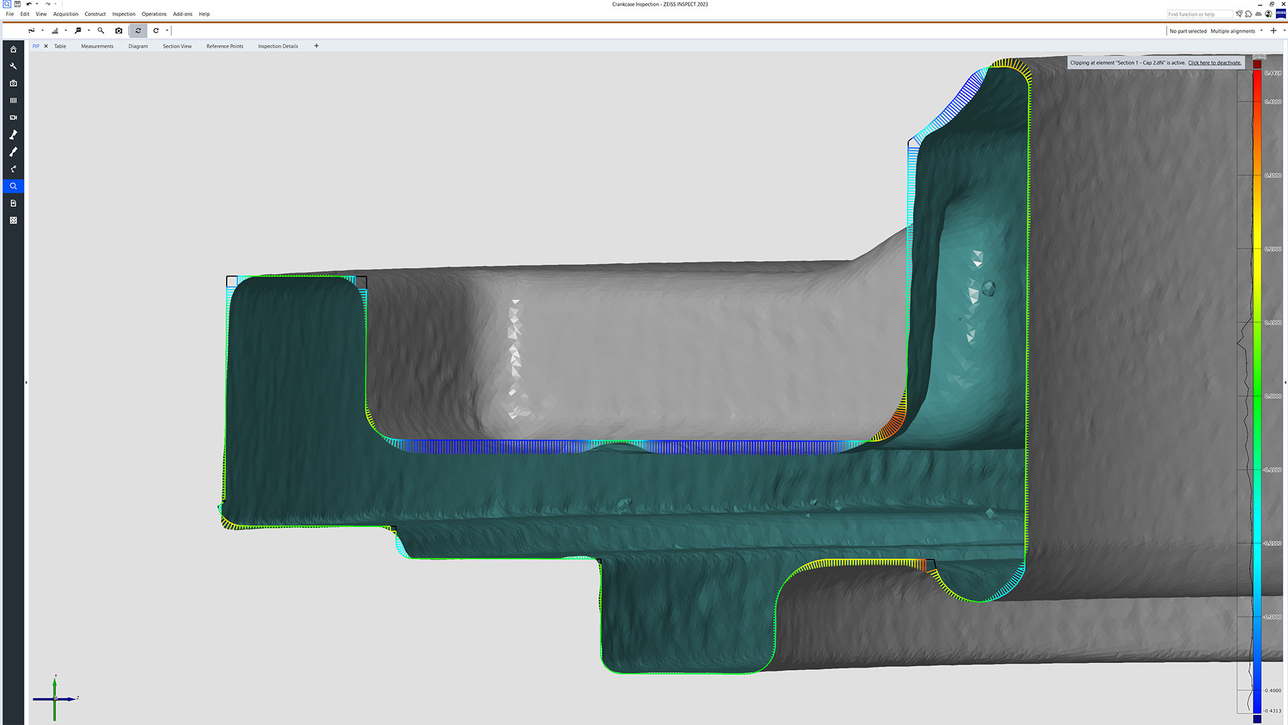Open the Home workspace in the sidebar
Viewport: 1288px width, 725px height.
point(13,49)
